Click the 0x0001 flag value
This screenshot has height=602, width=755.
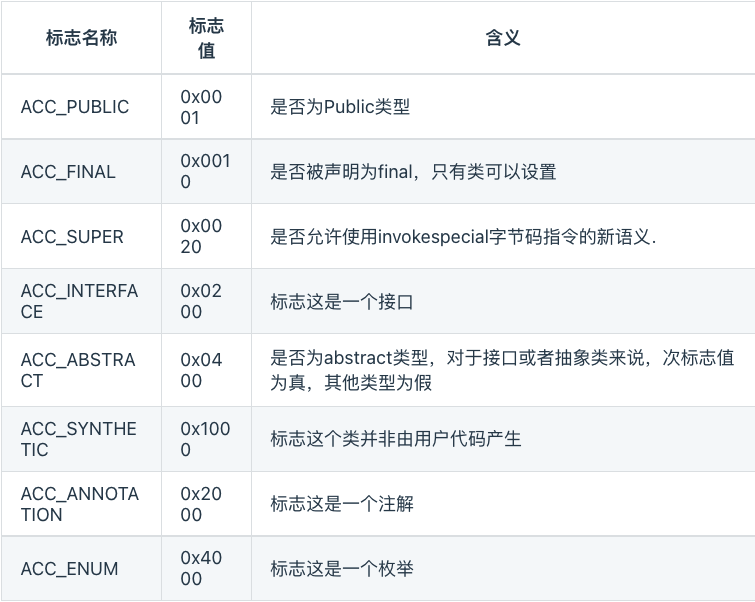(x=201, y=107)
